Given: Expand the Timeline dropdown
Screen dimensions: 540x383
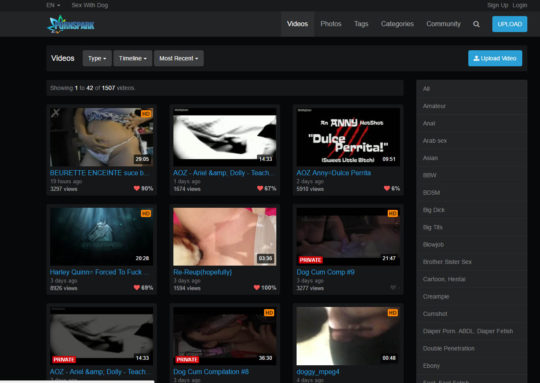Looking at the screenshot, I should (x=133, y=58).
